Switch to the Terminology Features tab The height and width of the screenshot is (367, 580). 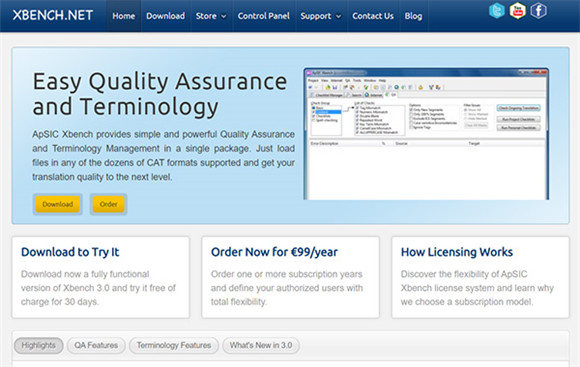[174, 345]
